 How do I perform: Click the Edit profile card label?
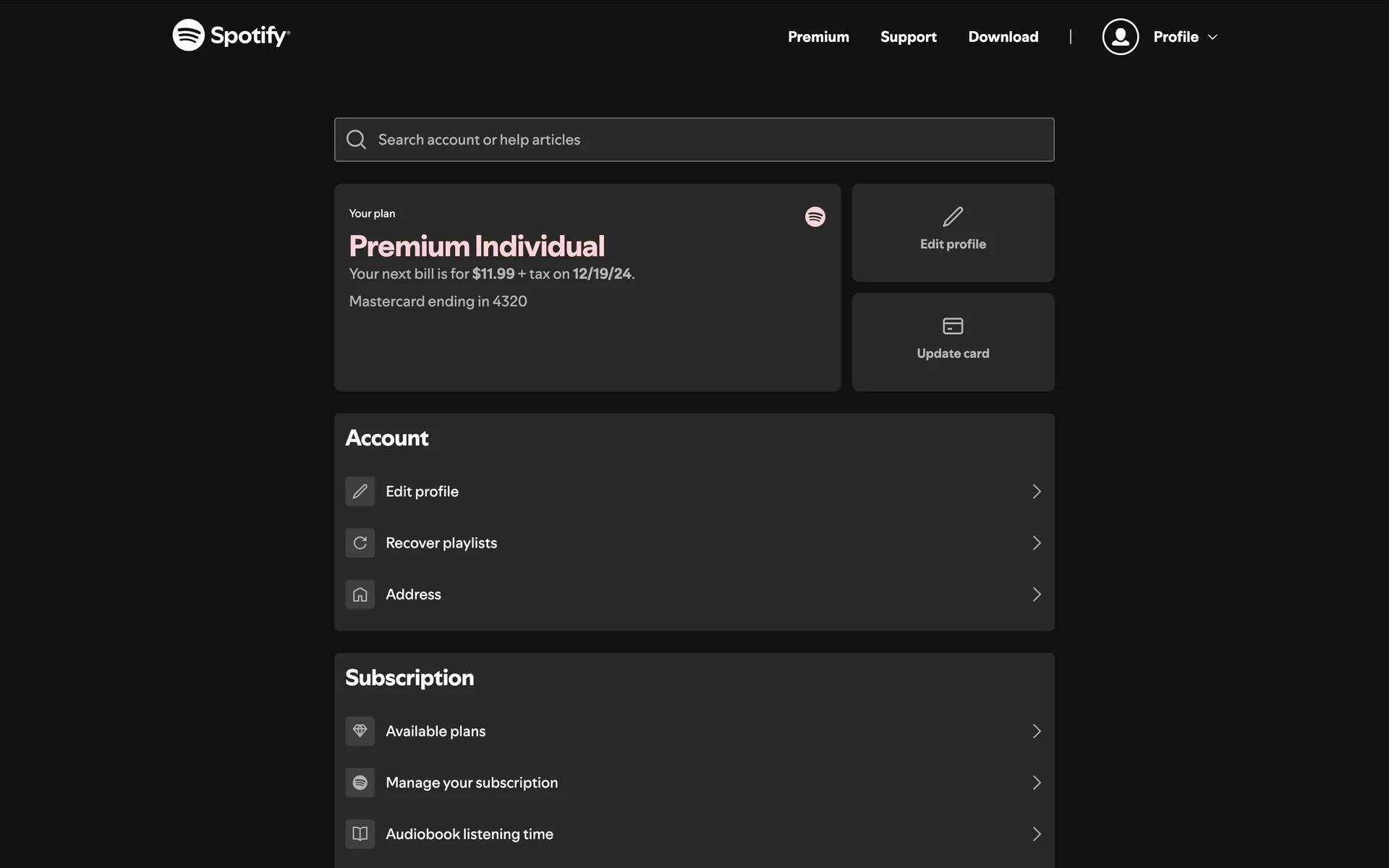tap(953, 244)
